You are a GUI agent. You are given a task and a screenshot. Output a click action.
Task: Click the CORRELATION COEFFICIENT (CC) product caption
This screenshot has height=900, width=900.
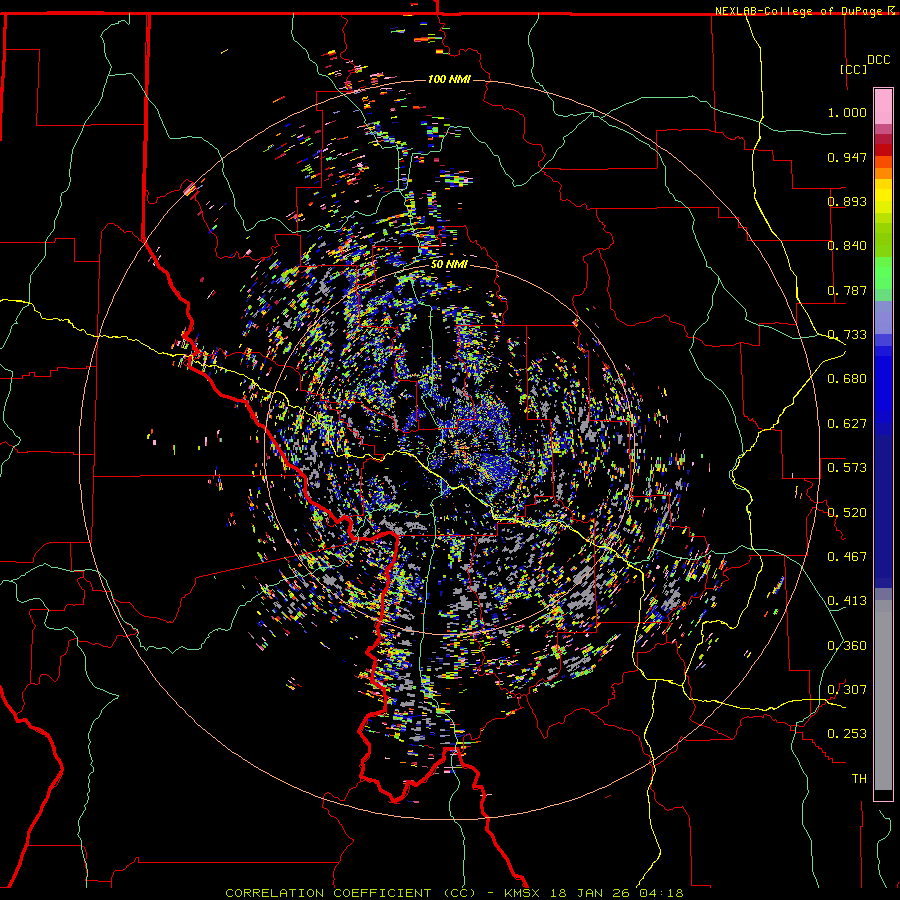pyautogui.click(x=350, y=893)
